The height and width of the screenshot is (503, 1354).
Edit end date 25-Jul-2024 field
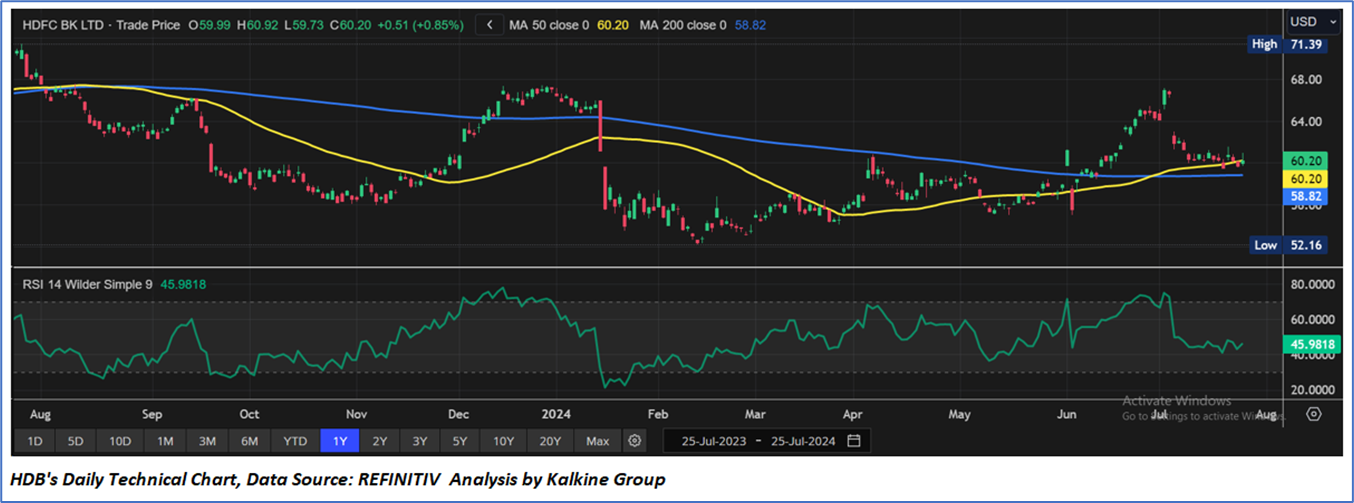coord(801,441)
